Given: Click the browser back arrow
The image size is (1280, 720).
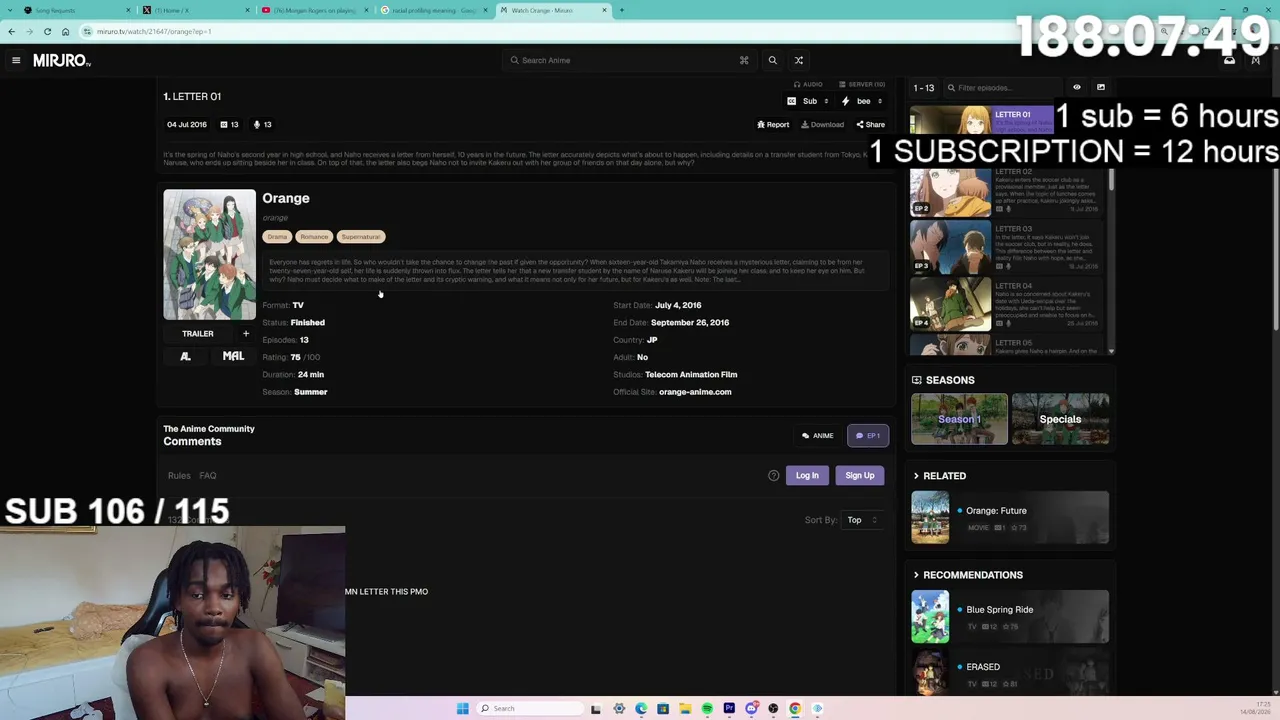Looking at the screenshot, I should pos(11,31).
